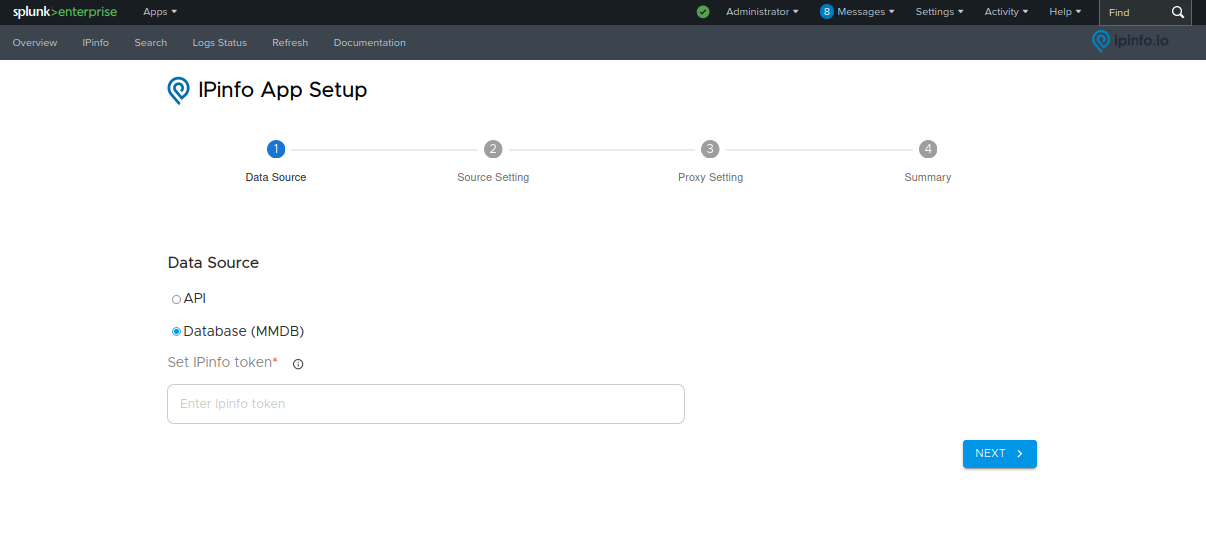
Task: Click the Splunk enterprise logo
Action: (x=65, y=12)
